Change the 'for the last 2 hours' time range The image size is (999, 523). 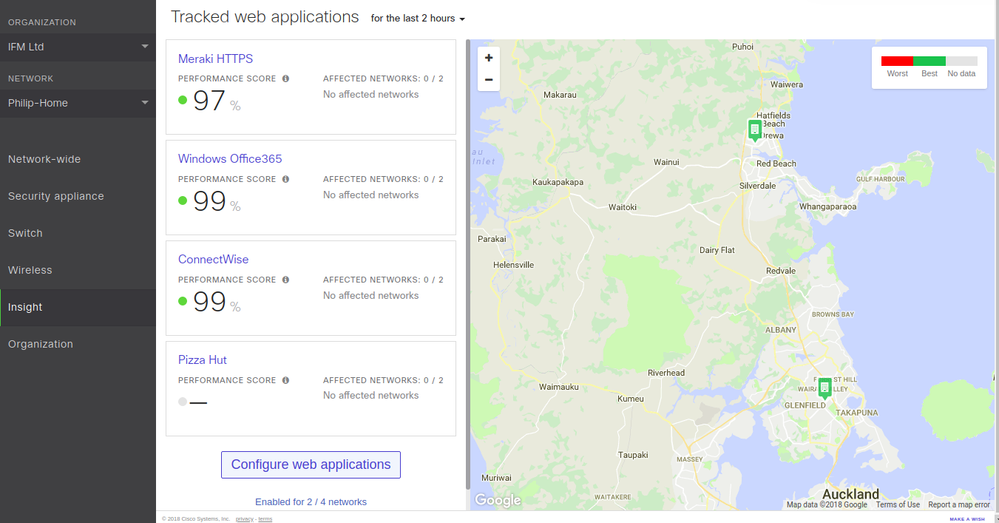click(418, 18)
